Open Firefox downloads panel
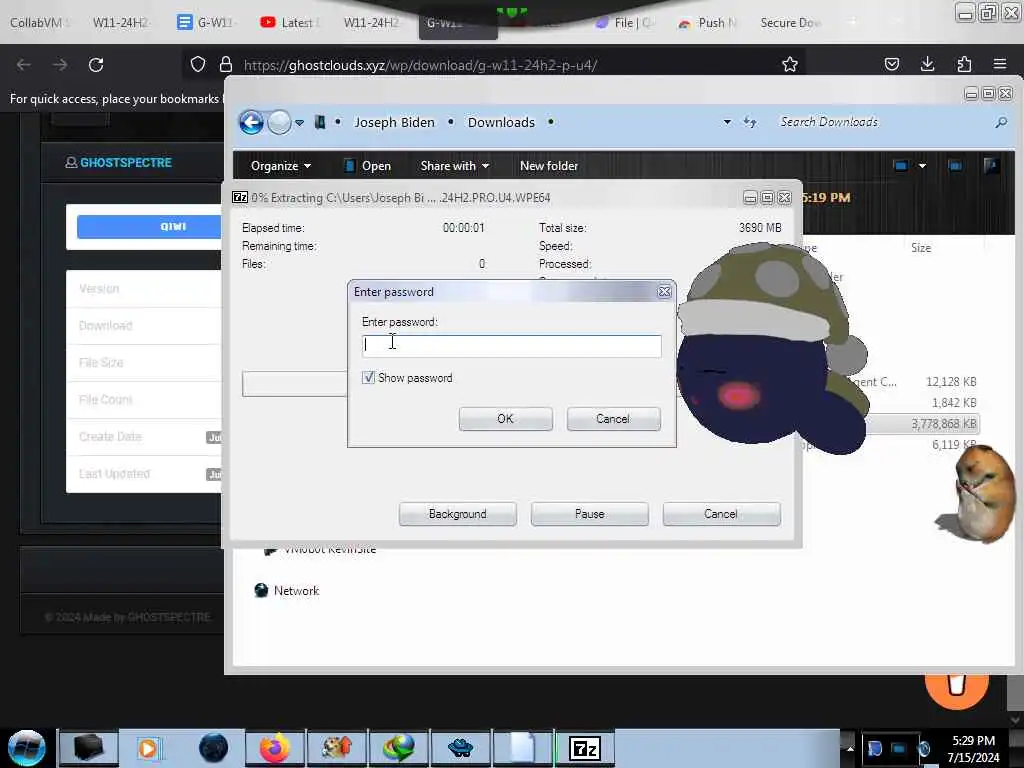Viewport: 1024px width, 768px height. click(927, 64)
